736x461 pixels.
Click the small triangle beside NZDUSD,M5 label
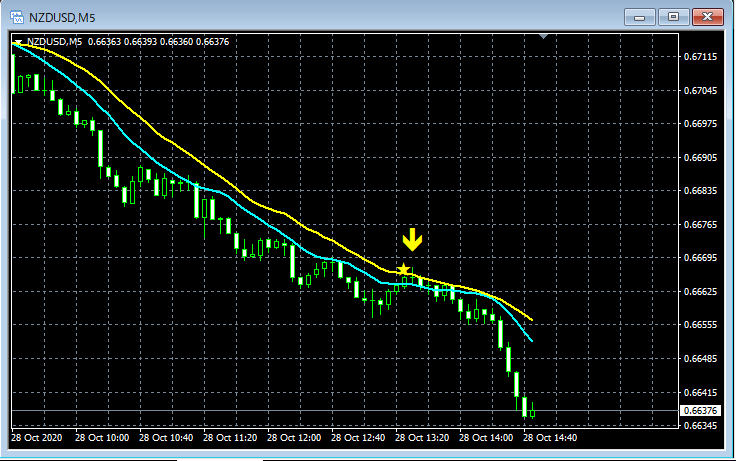(18, 42)
